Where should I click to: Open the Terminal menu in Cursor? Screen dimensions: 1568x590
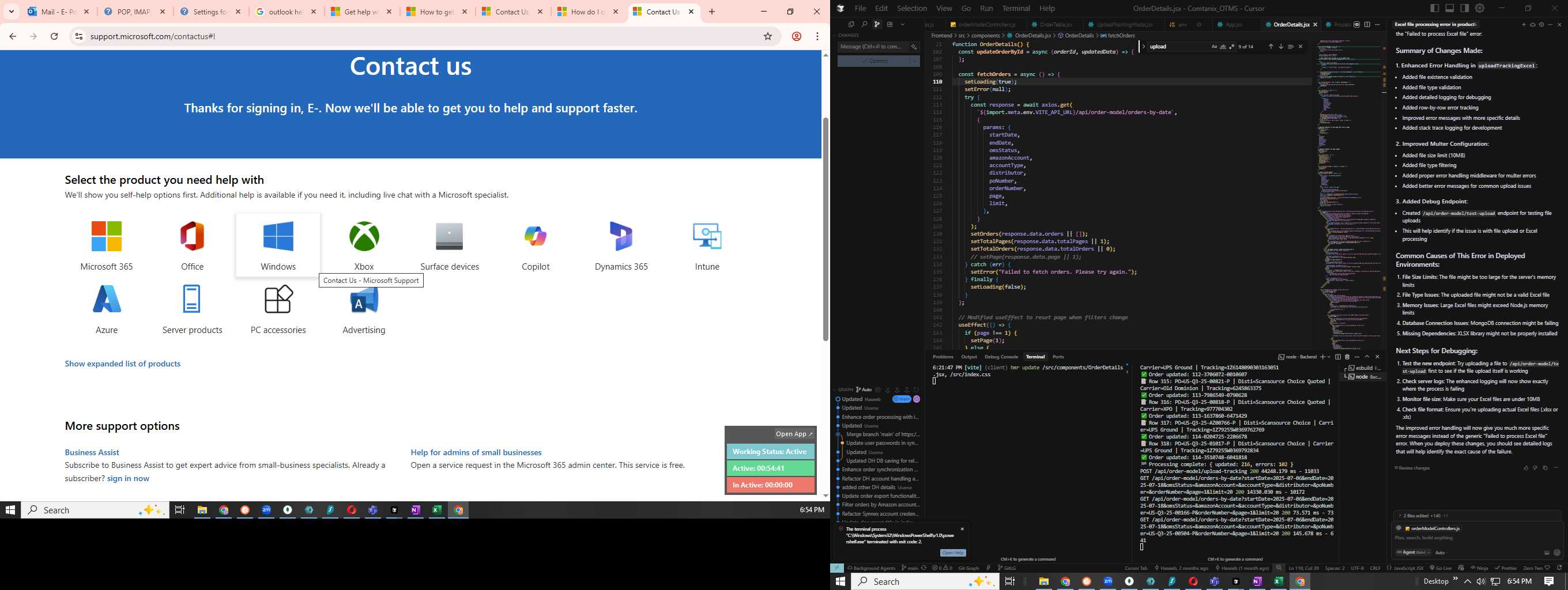[1016, 9]
